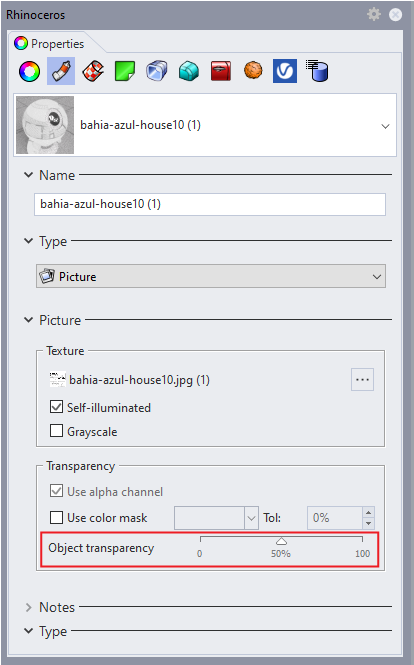
Task: Enable the Grayscale checkbox
Action: [x=56, y=431]
